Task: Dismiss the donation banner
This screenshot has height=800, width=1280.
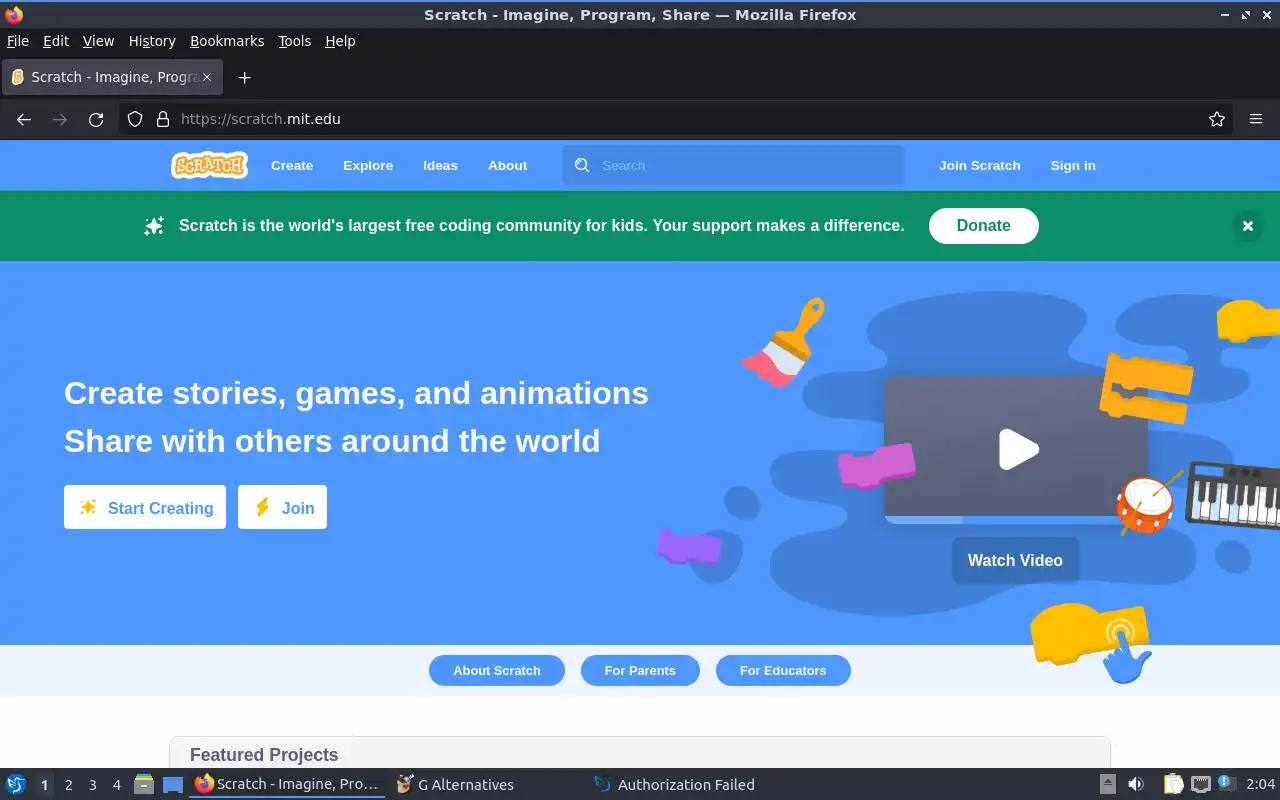Action: (1247, 226)
